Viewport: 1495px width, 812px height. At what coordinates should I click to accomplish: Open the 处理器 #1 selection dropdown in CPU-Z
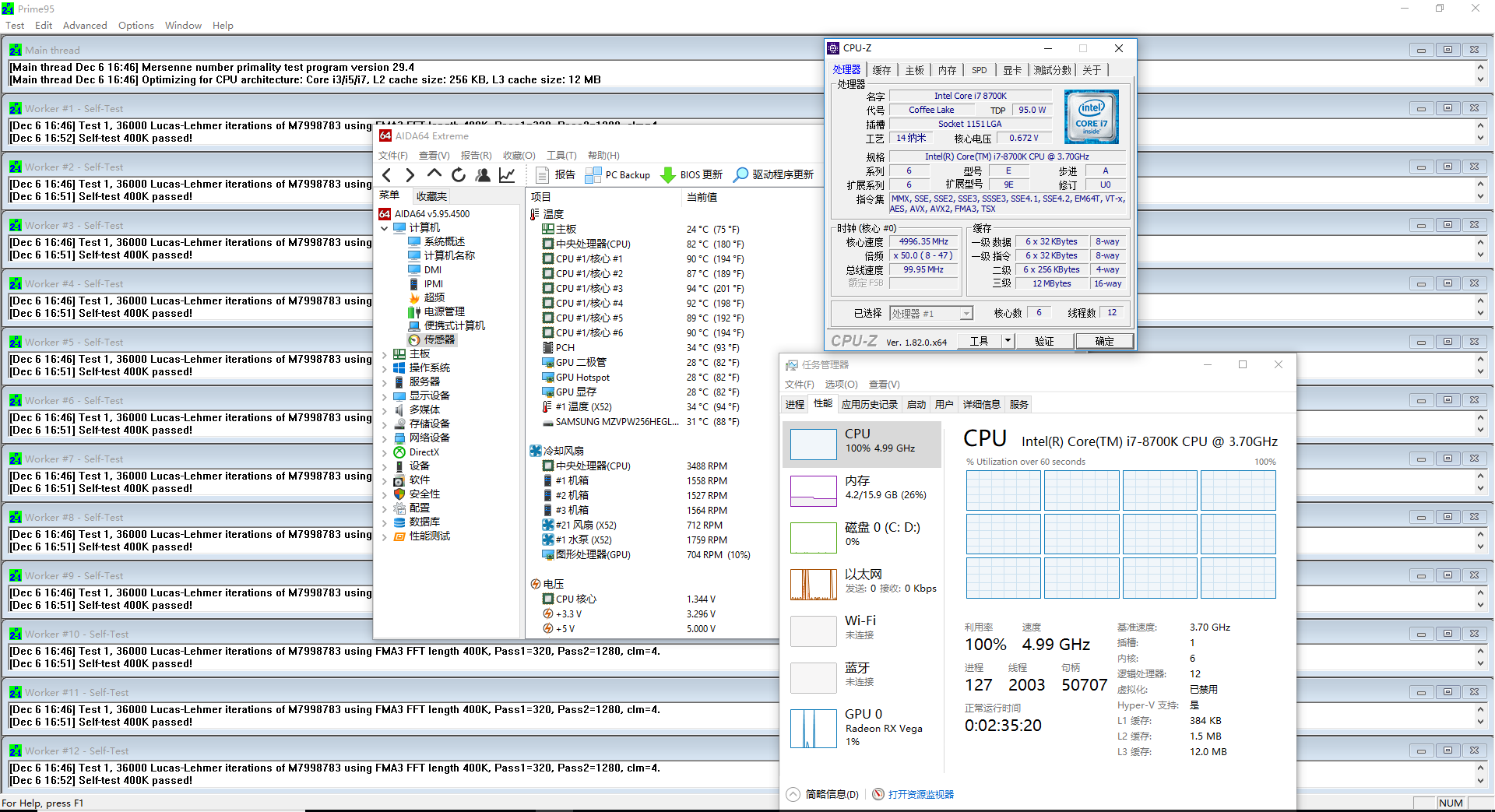point(966,312)
